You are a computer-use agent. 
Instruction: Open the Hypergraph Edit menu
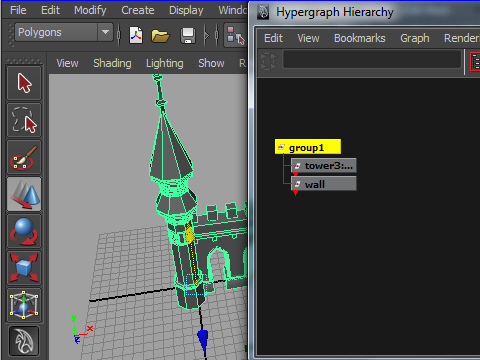click(273, 38)
